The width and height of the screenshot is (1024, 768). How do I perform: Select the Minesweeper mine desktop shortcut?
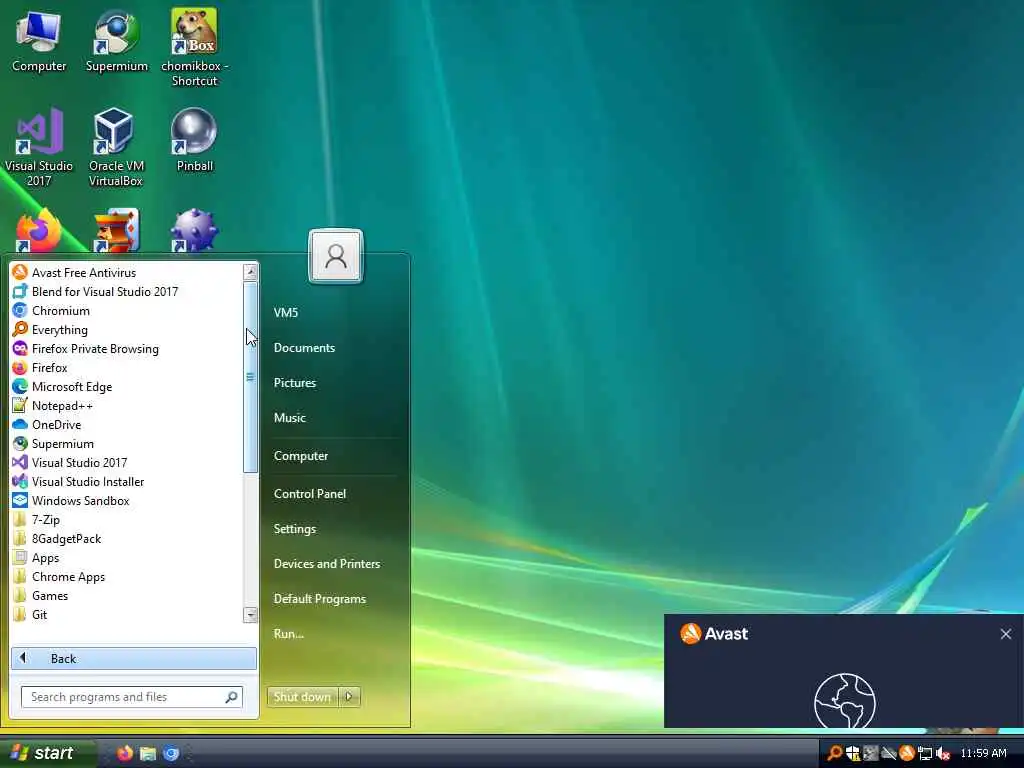(x=194, y=231)
